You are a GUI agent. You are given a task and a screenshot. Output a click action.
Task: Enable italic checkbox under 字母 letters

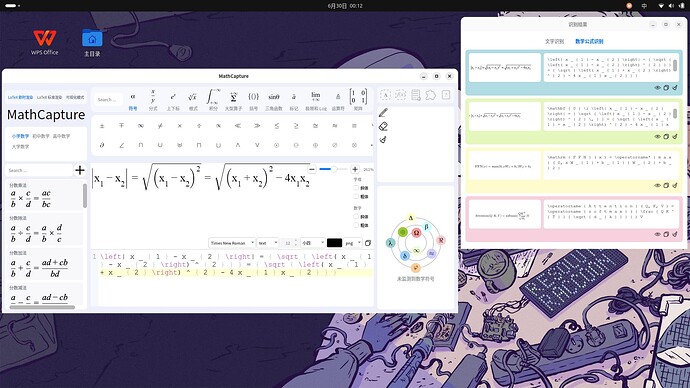[x=356, y=188]
